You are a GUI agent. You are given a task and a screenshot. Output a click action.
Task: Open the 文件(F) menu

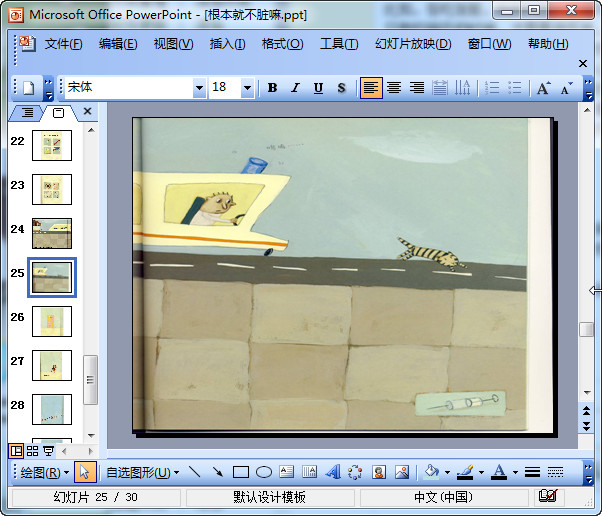(x=63, y=44)
